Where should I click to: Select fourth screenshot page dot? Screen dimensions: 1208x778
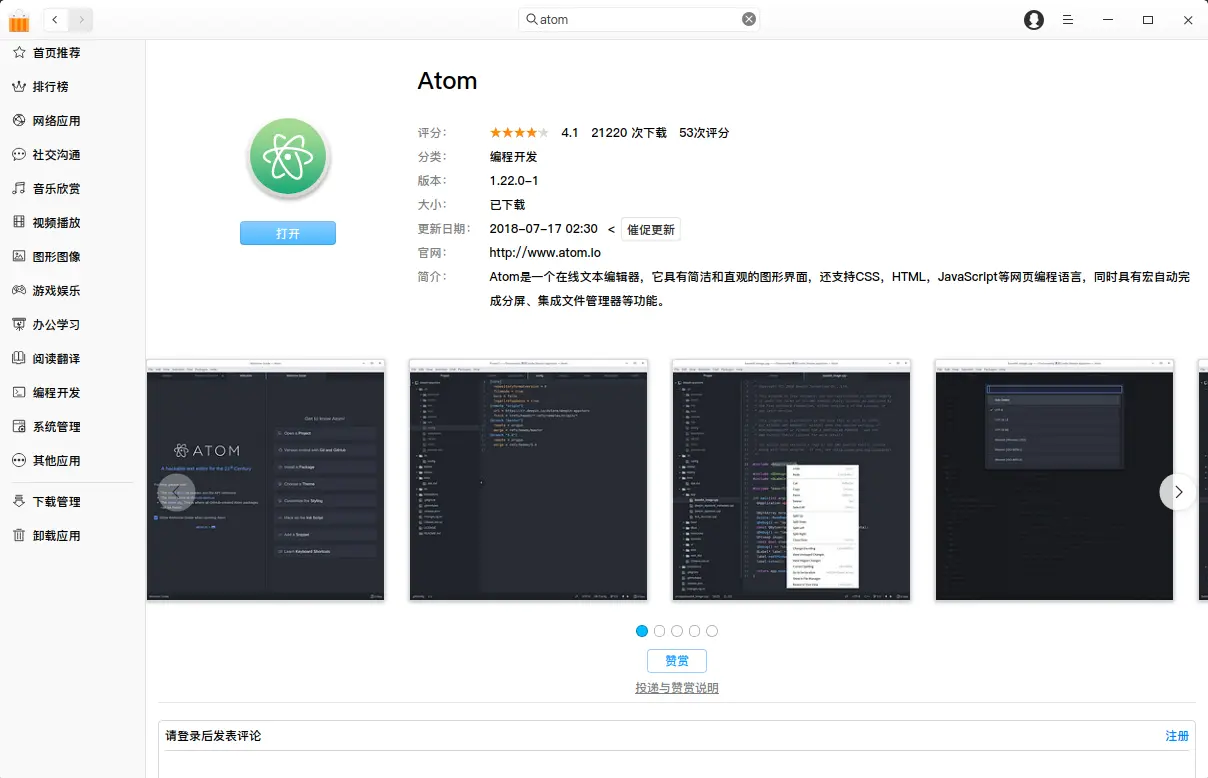coord(694,631)
